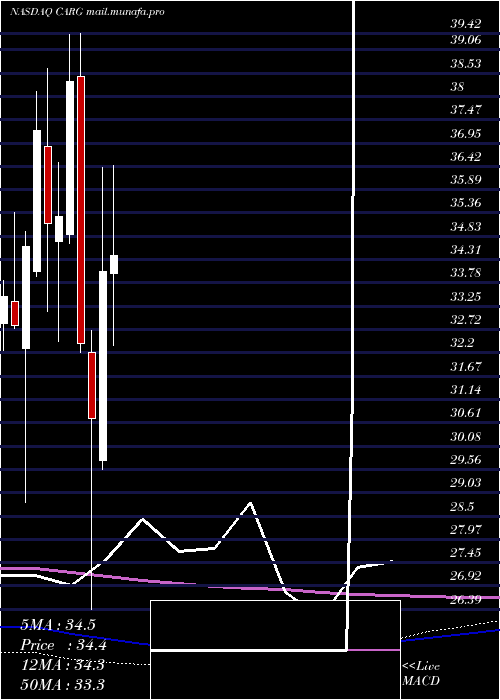Click the 27.97 price axis label
Screen dimensions: 500x700
(466, 529)
